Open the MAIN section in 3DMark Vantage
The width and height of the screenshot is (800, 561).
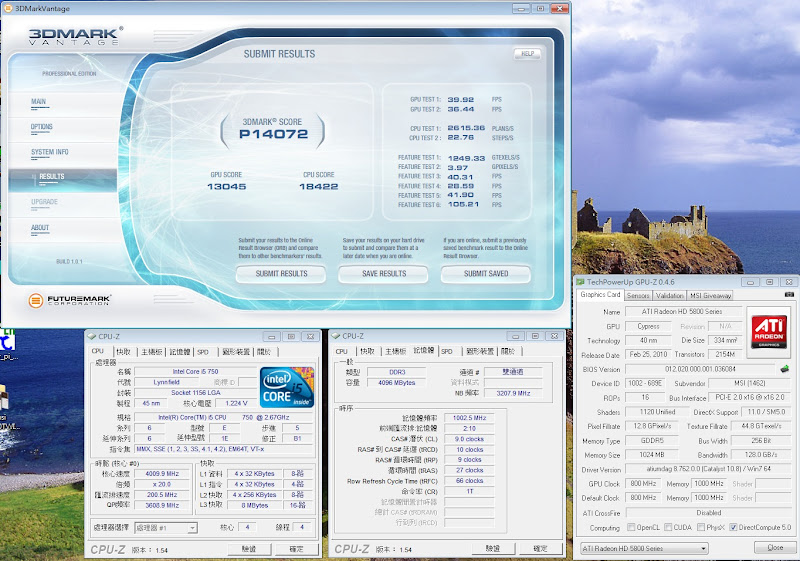(x=39, y=102)
